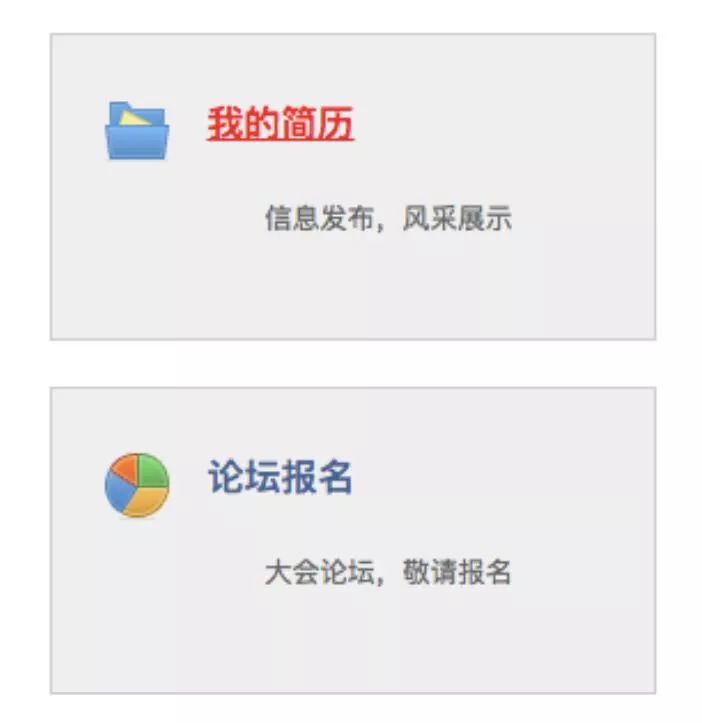Click the character 坛 in the blue title
Screen dimensions: 702x723
click(262, 477)
